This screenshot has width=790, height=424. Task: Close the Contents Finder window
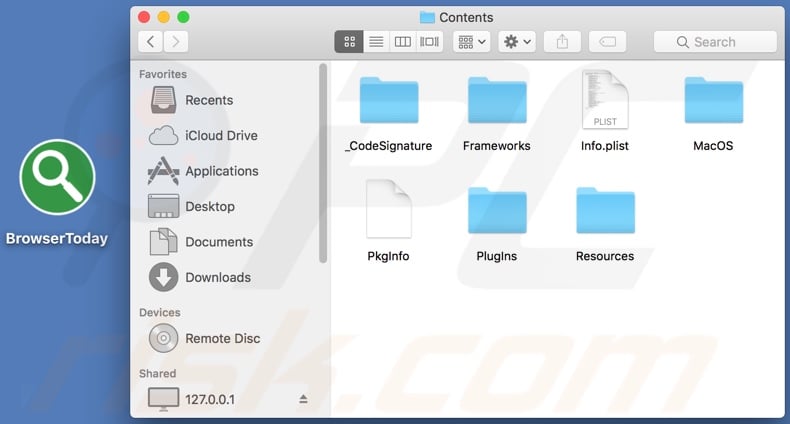pos(144,17)
